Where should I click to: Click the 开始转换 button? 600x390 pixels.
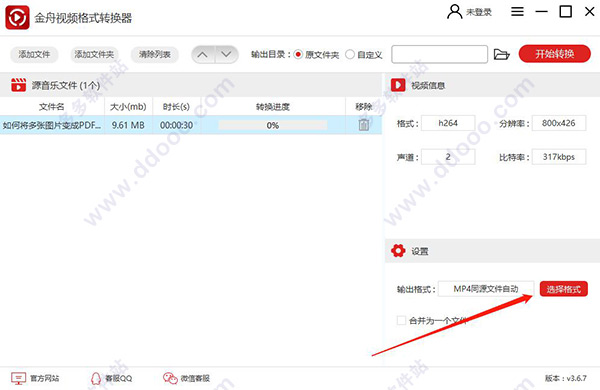(554, 54)
